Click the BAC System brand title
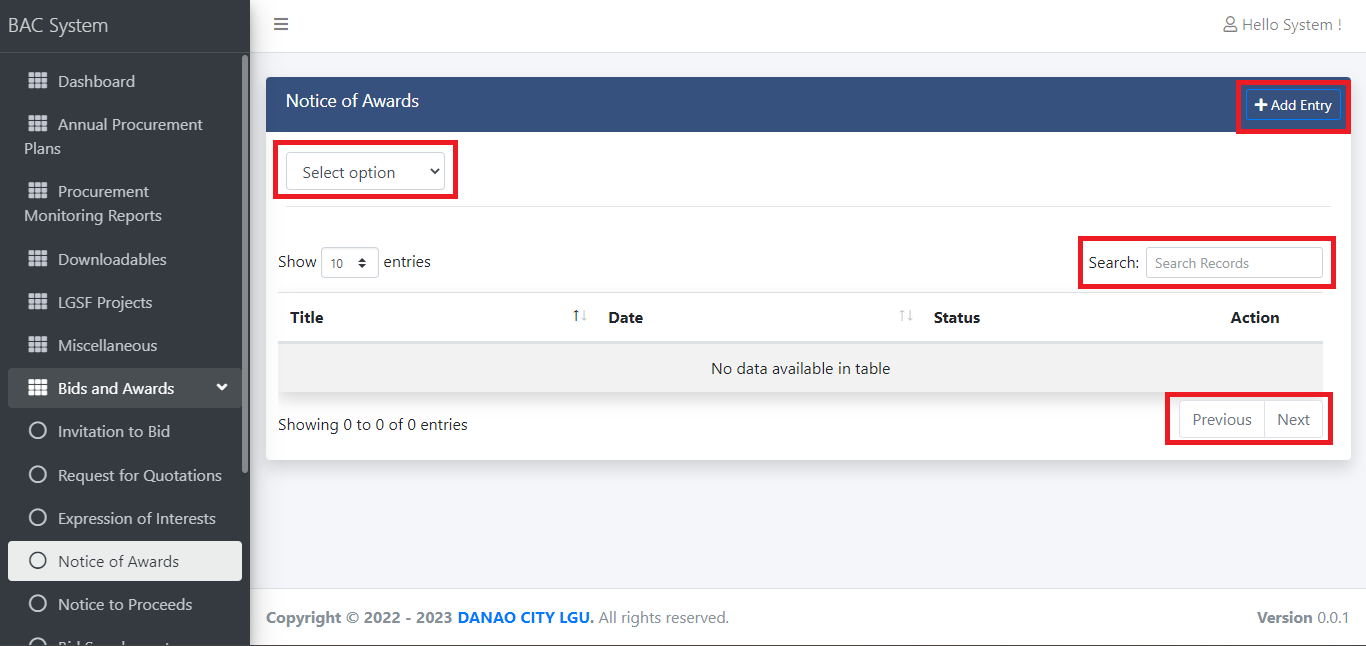 tap(58, 25)
